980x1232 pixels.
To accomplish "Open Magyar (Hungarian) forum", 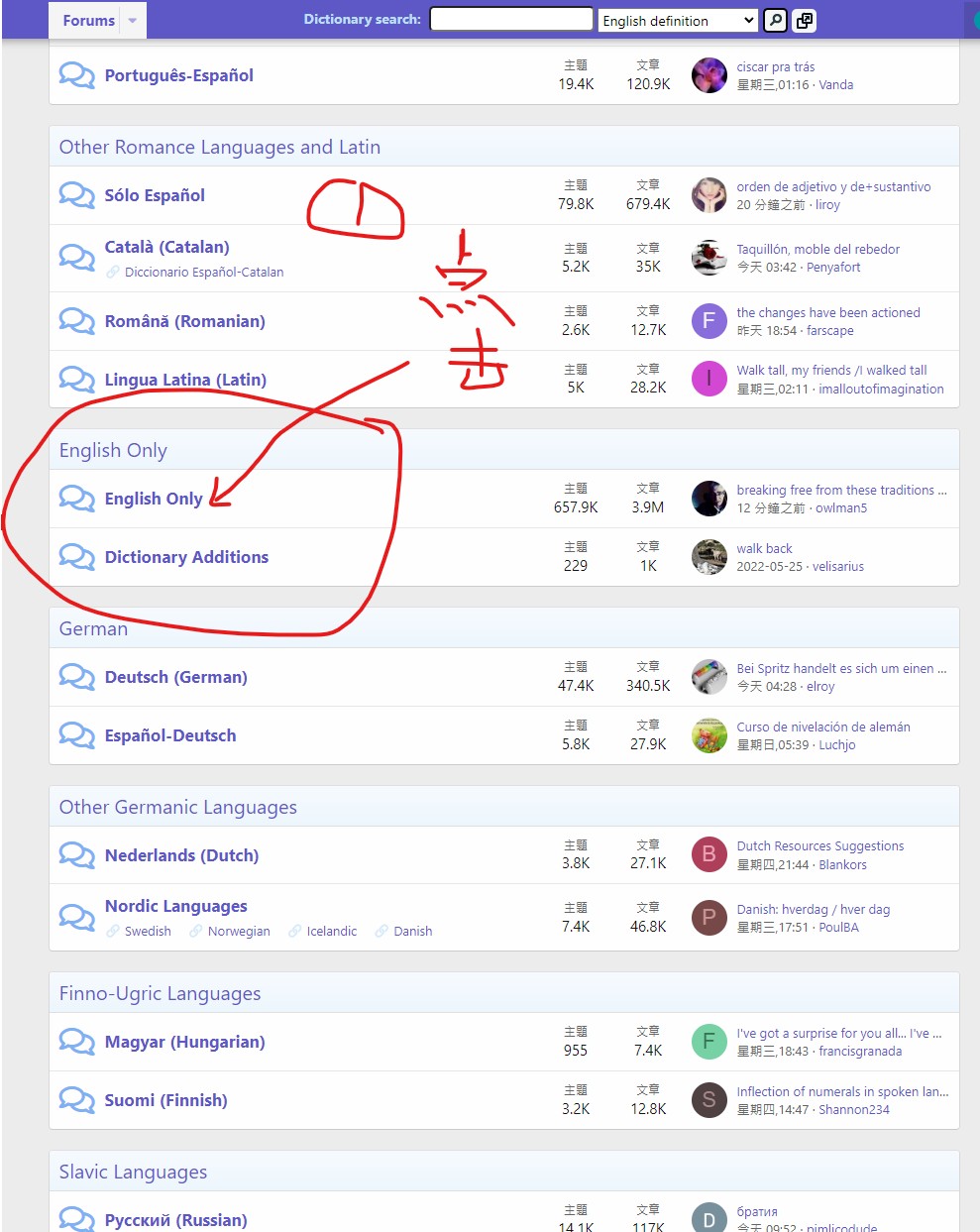I will click(x=185, y=1042).
